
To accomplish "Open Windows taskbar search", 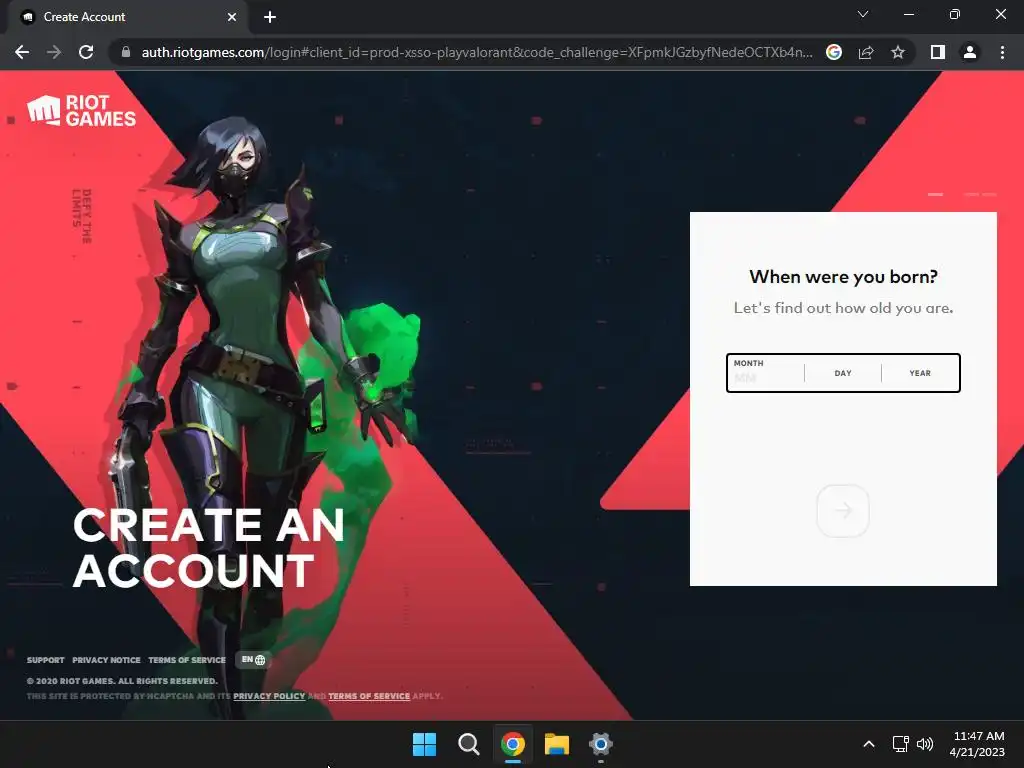I will [468, 744].
